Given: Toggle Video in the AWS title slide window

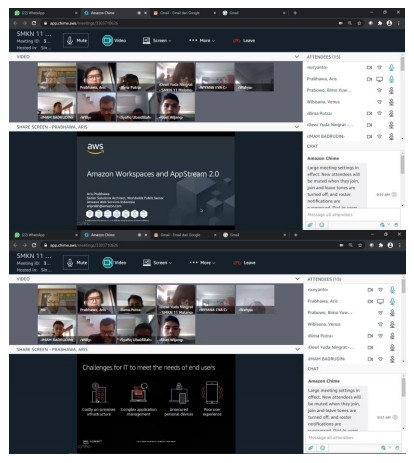Looking at the screenshot, I should pos(114,40).
